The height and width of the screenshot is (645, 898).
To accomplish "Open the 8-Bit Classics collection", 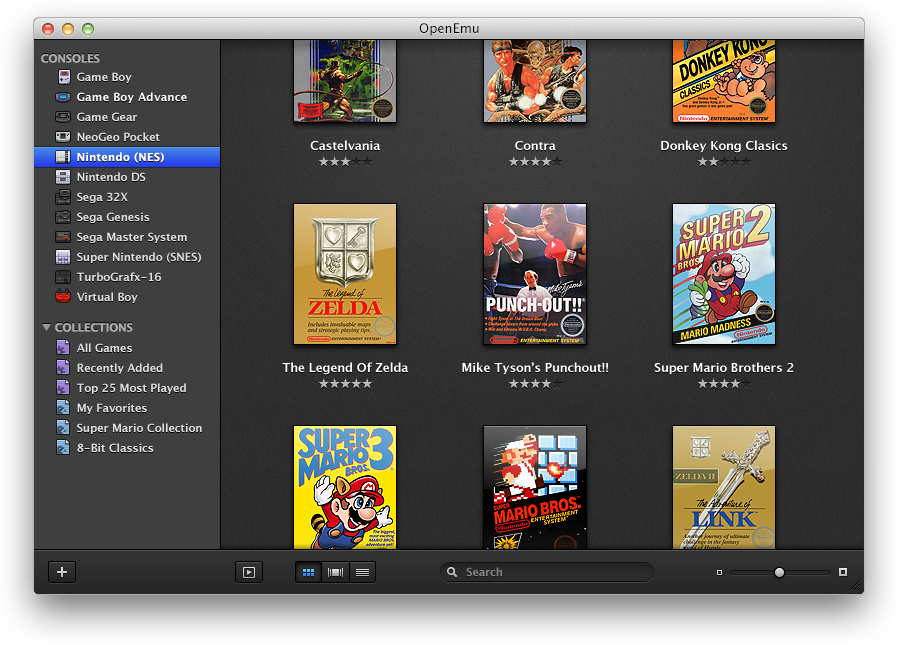I will pos(127,448).
